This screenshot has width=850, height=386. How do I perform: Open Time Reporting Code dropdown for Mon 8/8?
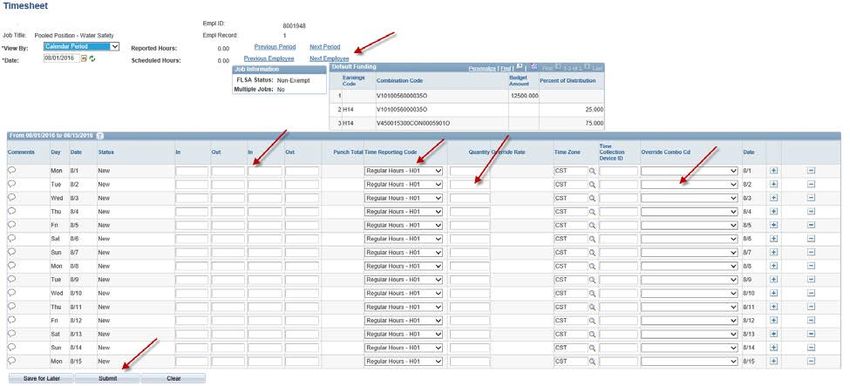403,266
